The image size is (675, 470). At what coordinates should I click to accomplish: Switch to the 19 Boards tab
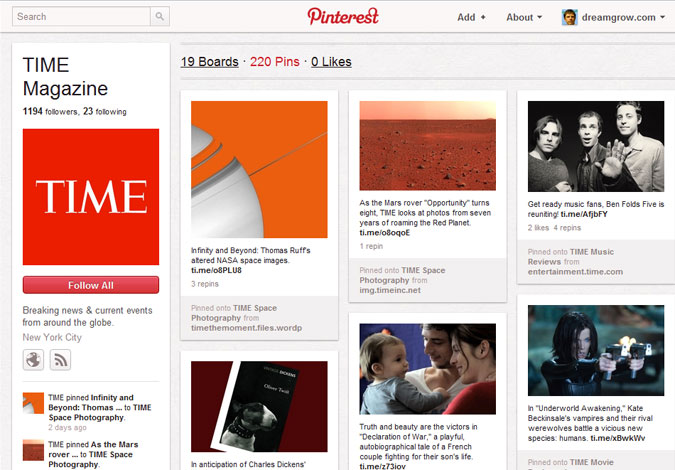click(210, 62)
